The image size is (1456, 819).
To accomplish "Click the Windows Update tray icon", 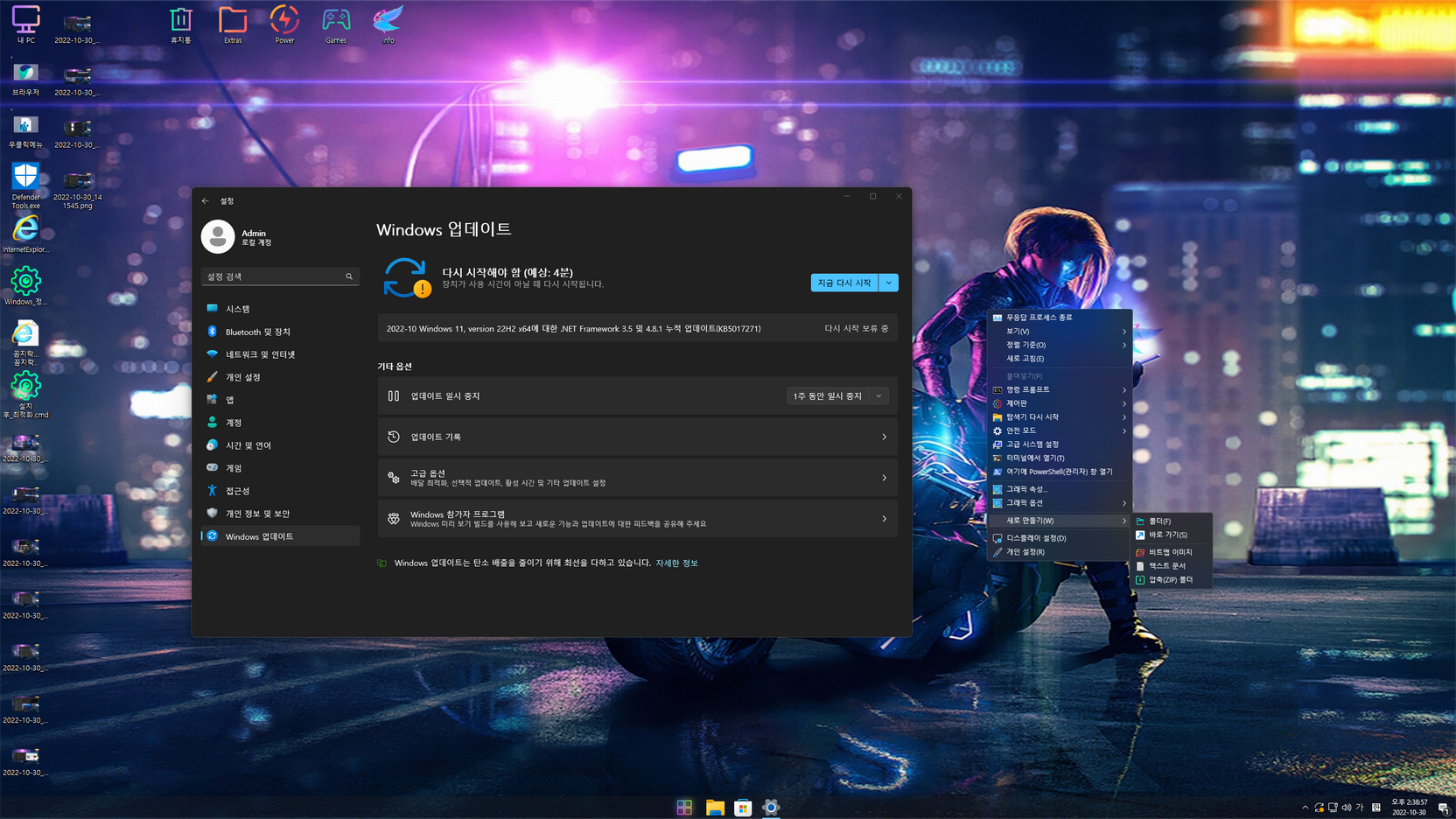I will (1319, 808).
